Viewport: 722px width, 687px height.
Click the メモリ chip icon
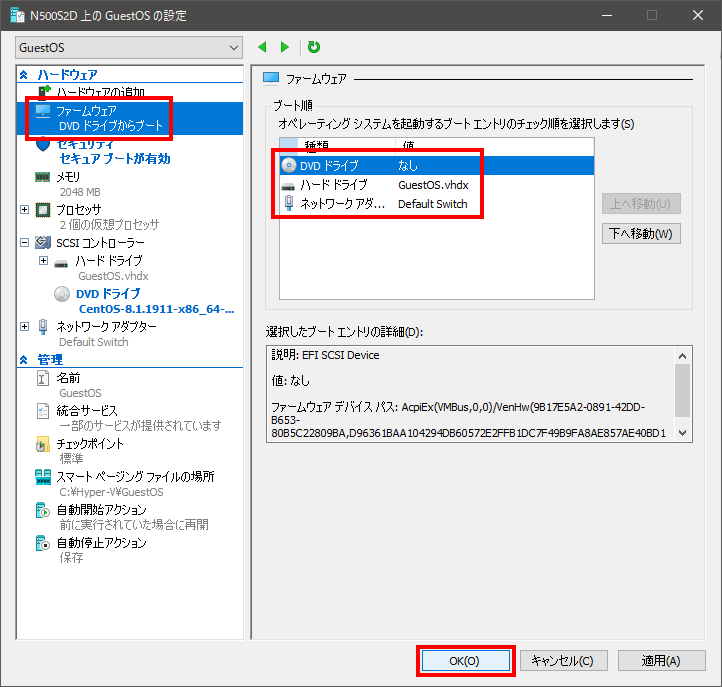43,177
